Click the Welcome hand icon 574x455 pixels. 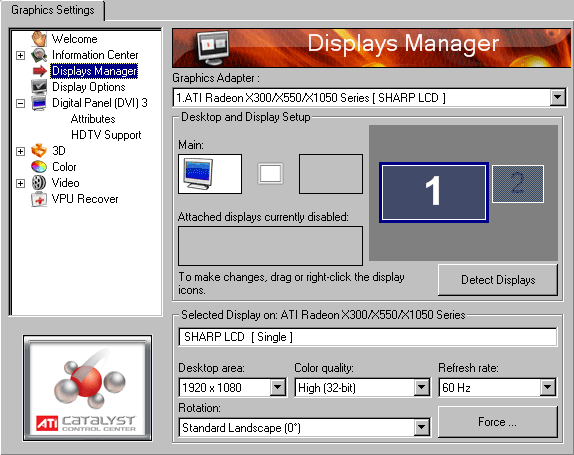(x=39, y=38)
